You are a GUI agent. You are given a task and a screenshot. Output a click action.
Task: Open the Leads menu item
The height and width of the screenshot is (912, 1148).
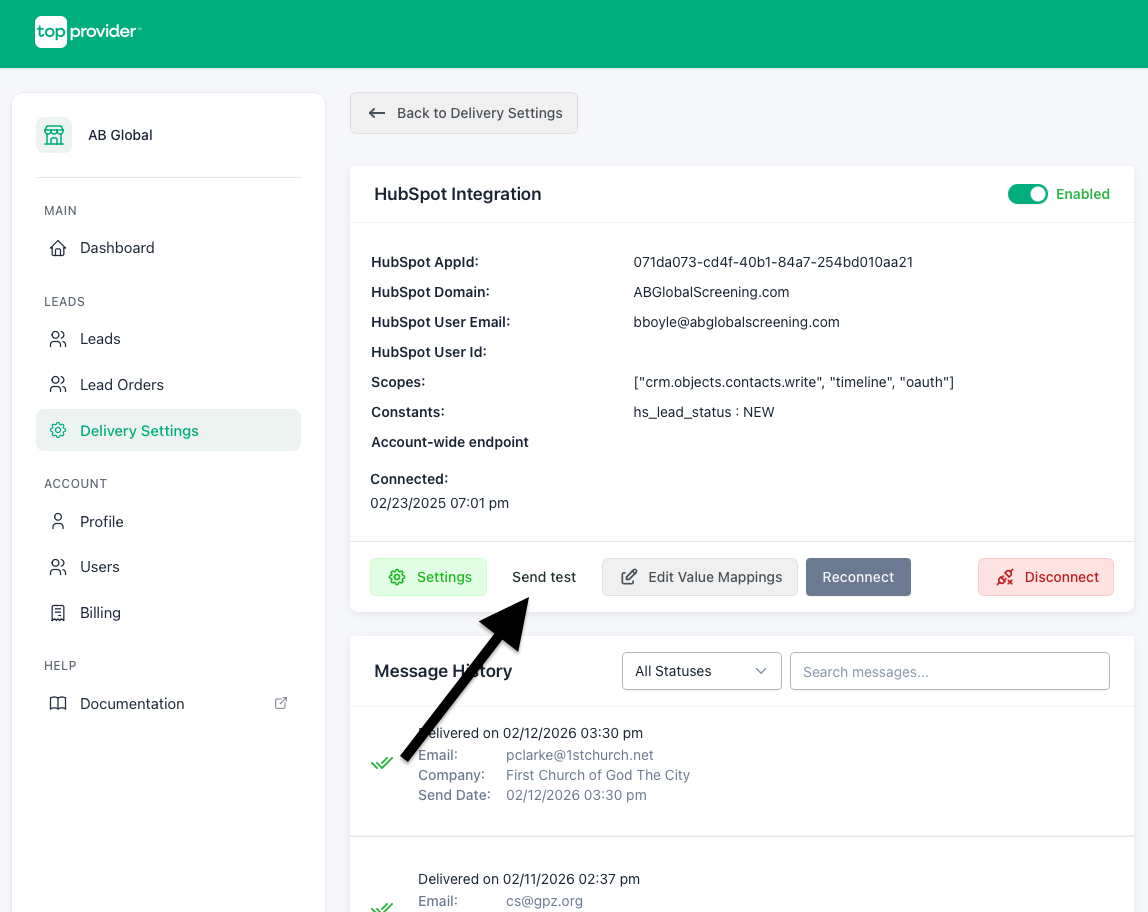click(x=100, y=339)
